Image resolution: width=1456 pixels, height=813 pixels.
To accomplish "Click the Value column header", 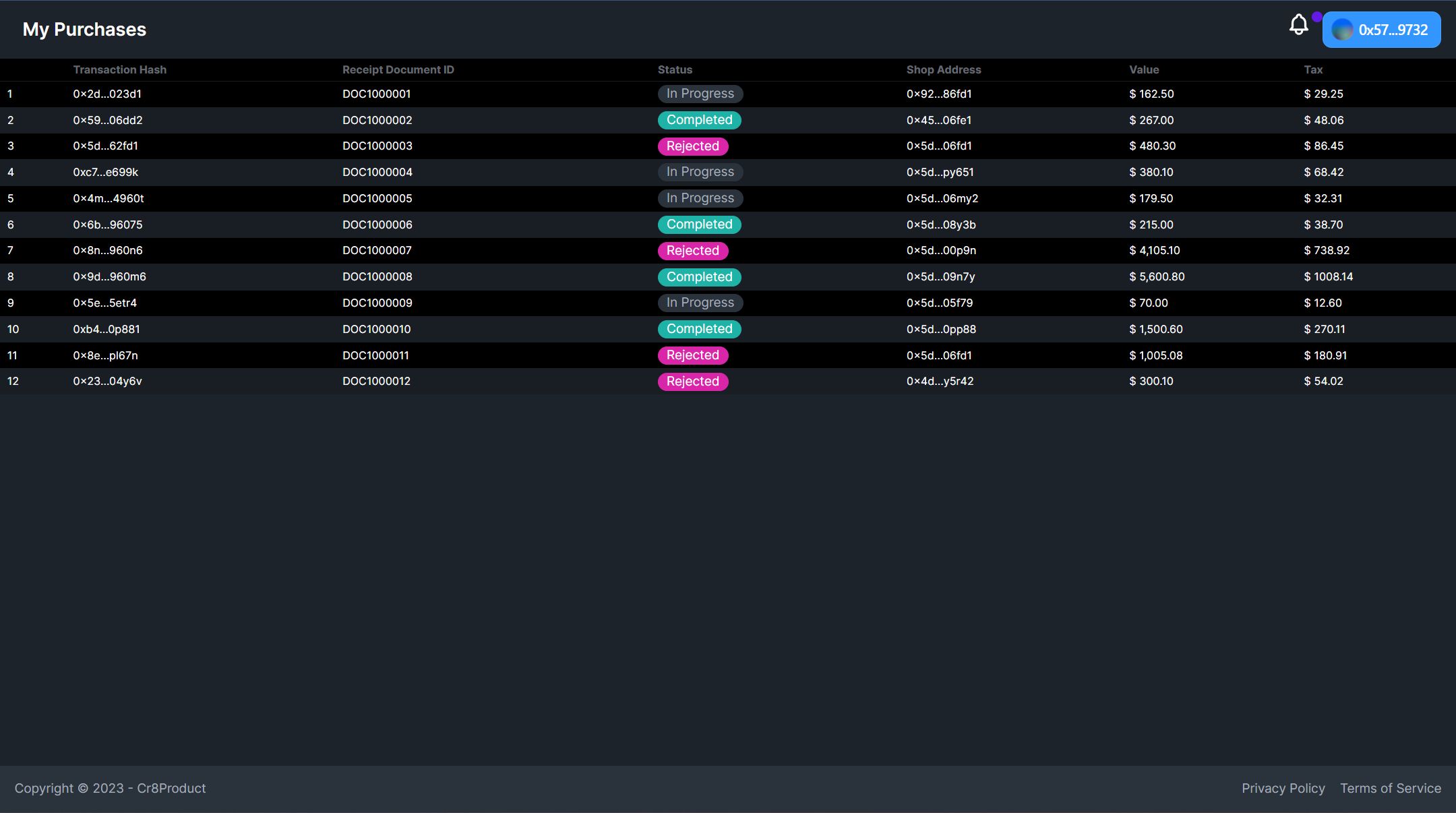I will (x=1144, y=69).
